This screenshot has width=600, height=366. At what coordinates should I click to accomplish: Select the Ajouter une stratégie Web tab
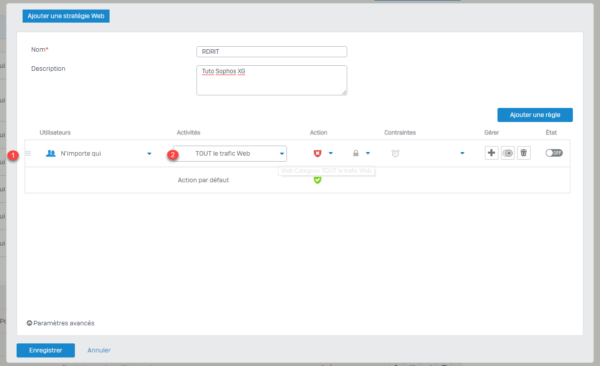pos(66,16)
